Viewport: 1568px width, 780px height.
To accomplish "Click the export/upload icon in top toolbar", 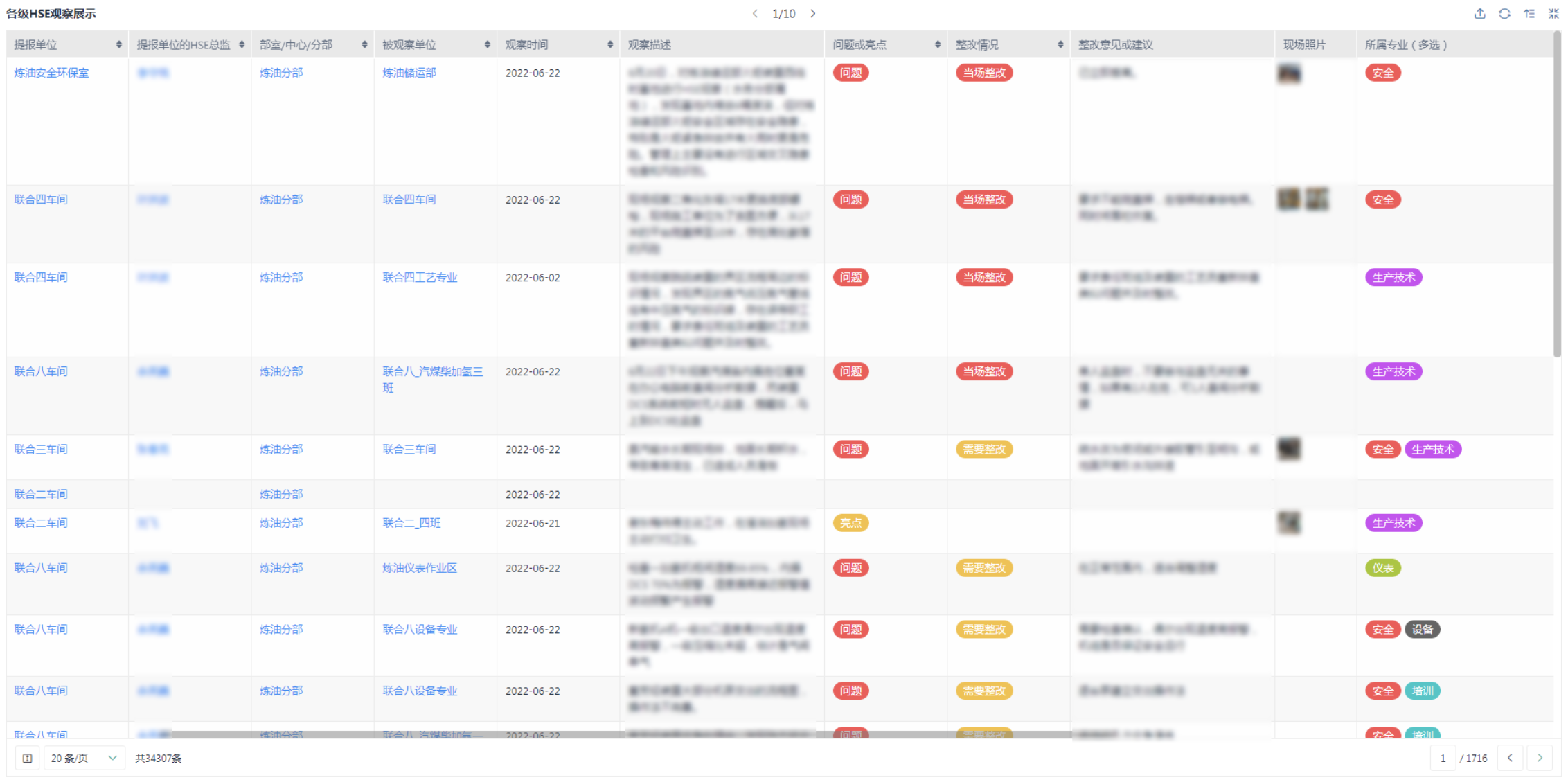I will [1480, 14].
